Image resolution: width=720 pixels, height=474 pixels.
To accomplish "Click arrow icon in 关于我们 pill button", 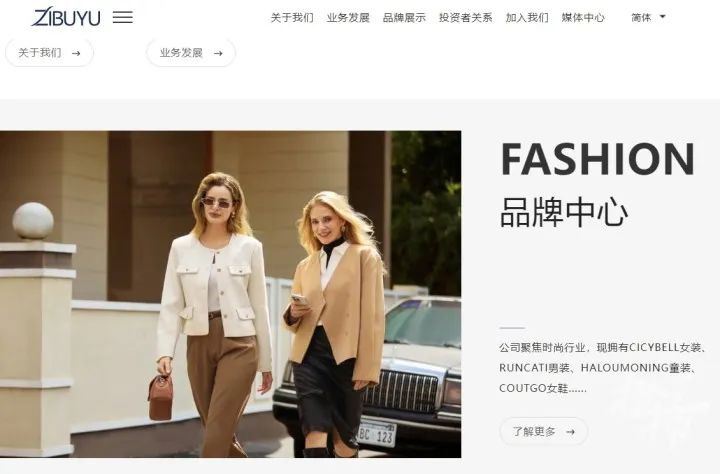I will (x=76, y=53).
